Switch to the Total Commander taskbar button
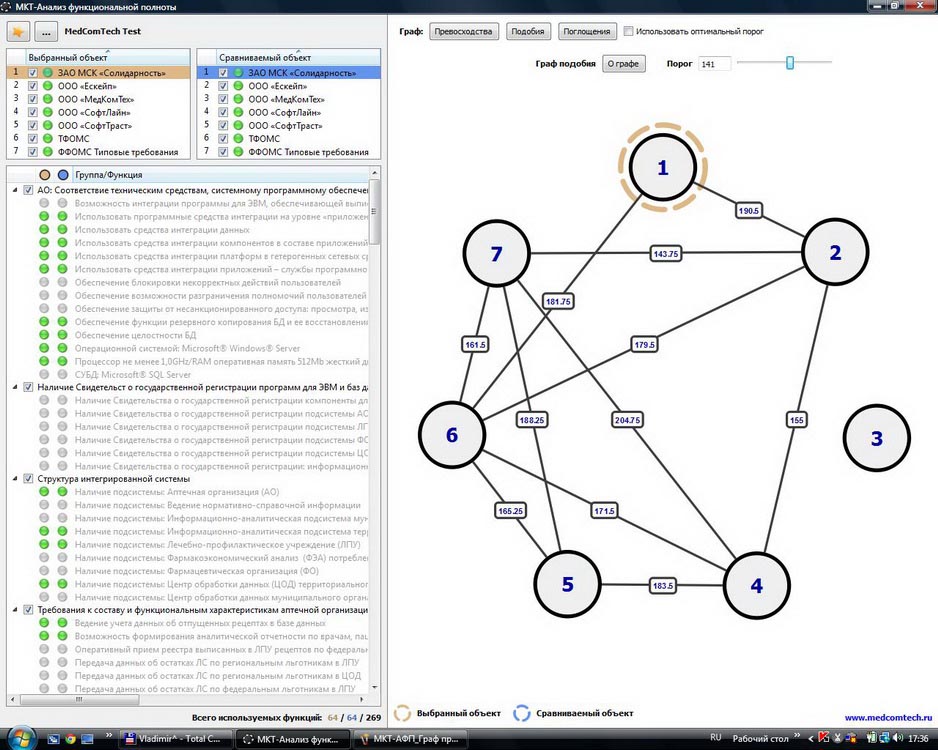The height and width of the screenshot is (750, 938). tap(174, 739)
